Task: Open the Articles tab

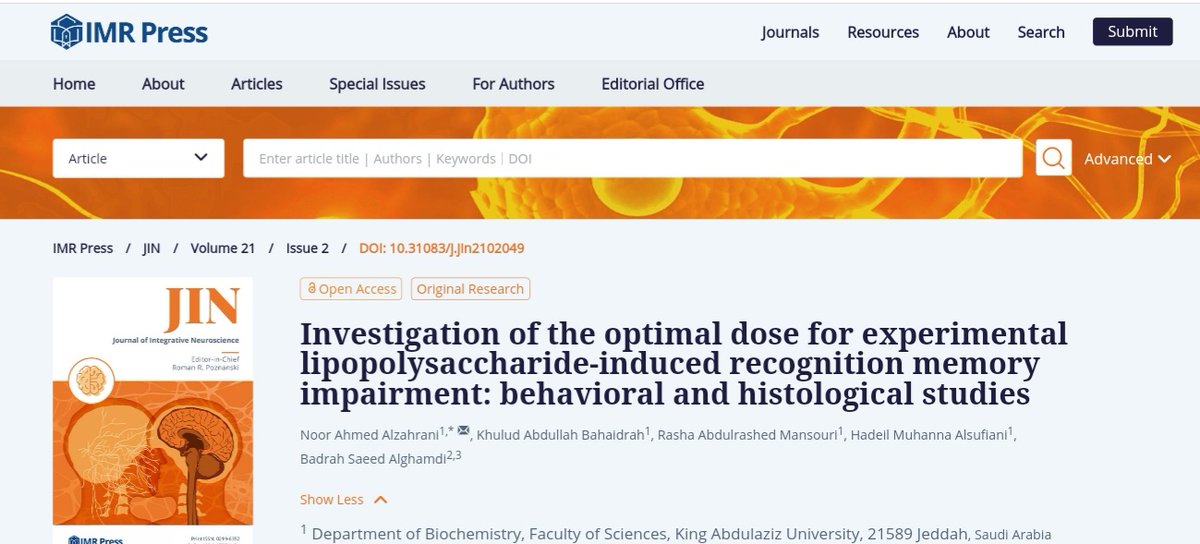Action: click(257, 84)
